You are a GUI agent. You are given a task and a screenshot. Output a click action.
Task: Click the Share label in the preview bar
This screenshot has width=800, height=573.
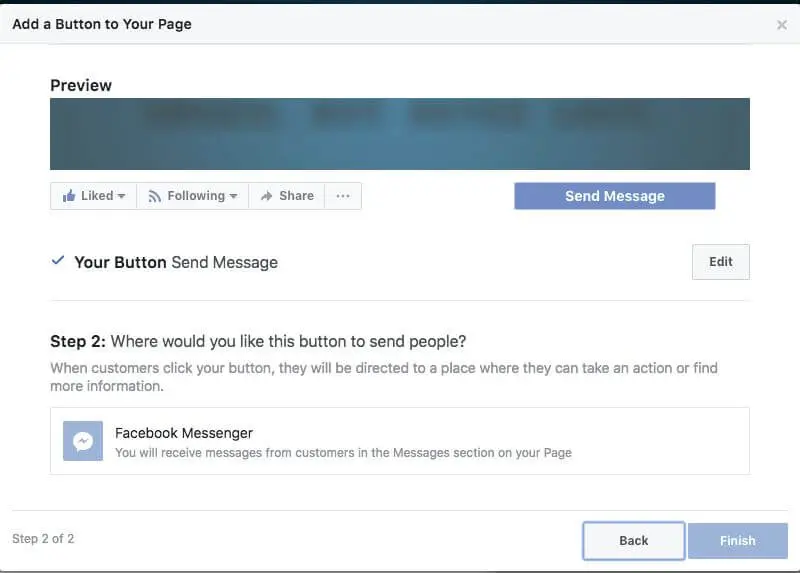[296, 196]
